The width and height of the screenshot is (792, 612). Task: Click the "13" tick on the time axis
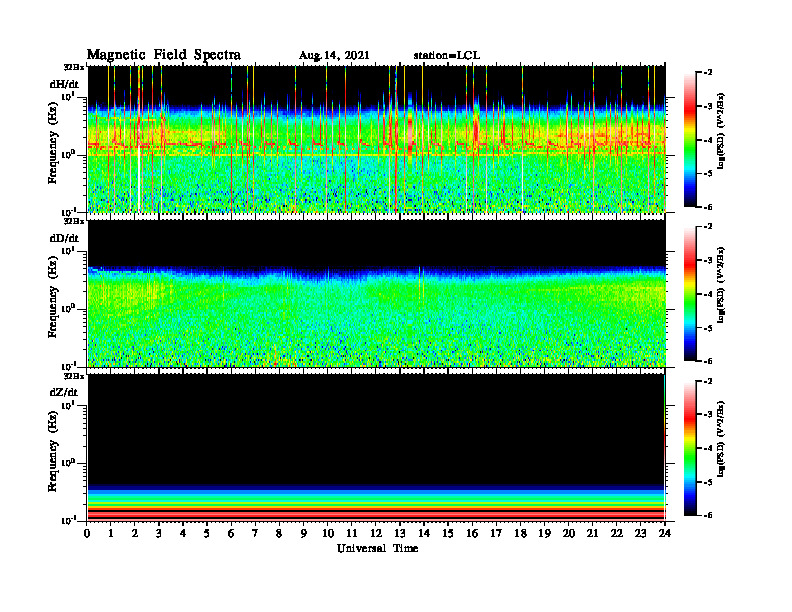pyautogui.click(x=401, y=534)
